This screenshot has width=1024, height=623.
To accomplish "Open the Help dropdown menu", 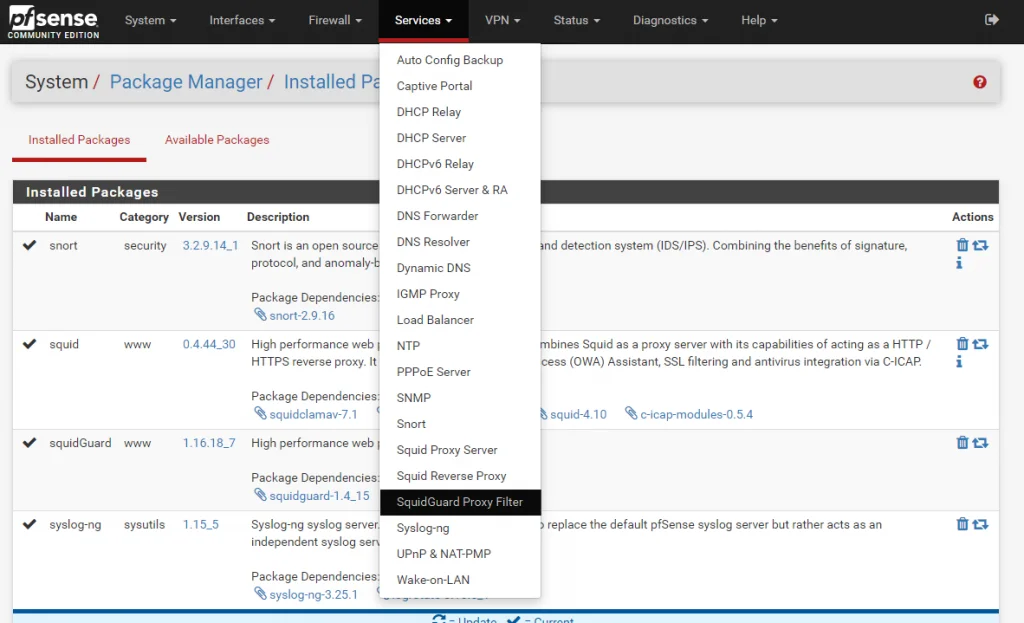I will (x=759, y=20).
